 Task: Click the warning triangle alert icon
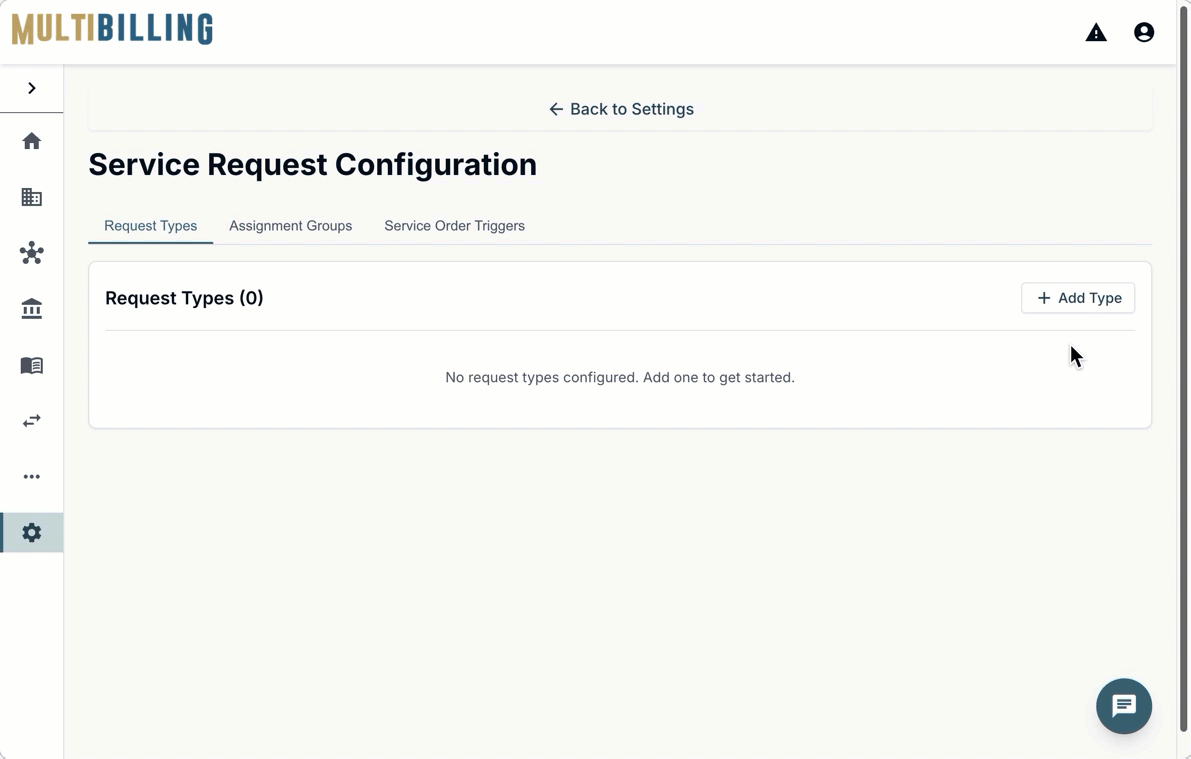click(1096, 32)
